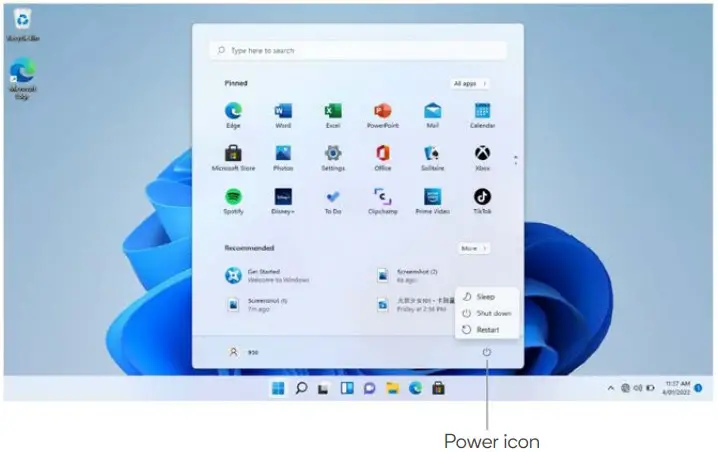
Task: Open Task View on the taskbar
Action: (x=324, y=388)
